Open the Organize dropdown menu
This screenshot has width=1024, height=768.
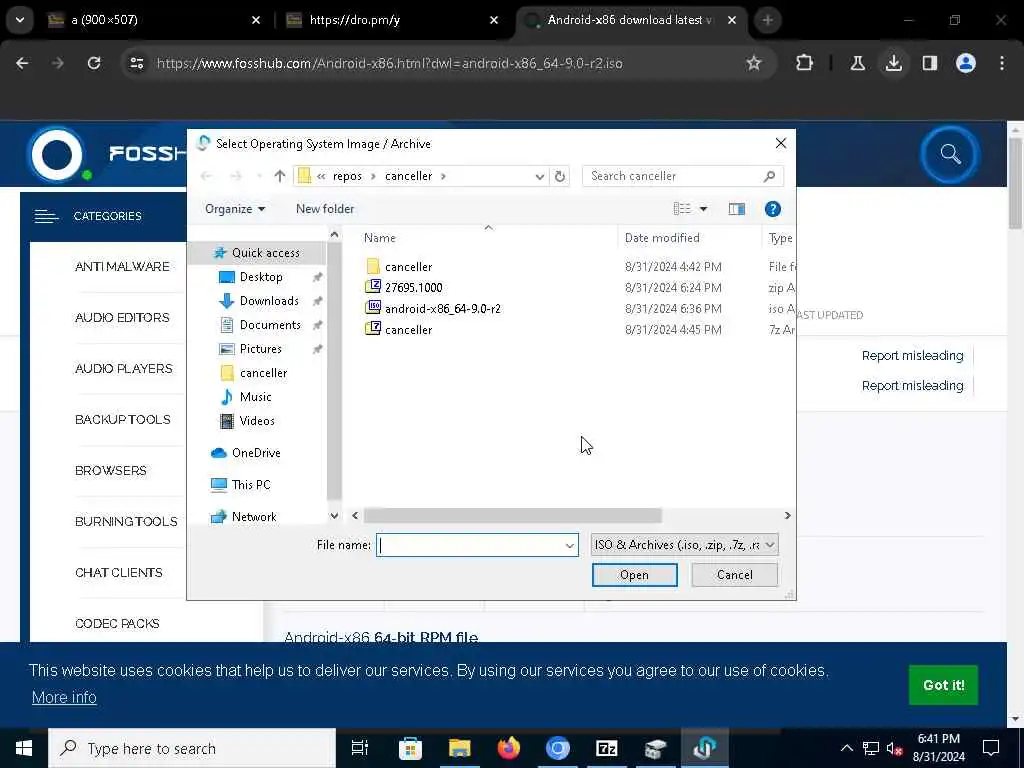pos(235,209)
